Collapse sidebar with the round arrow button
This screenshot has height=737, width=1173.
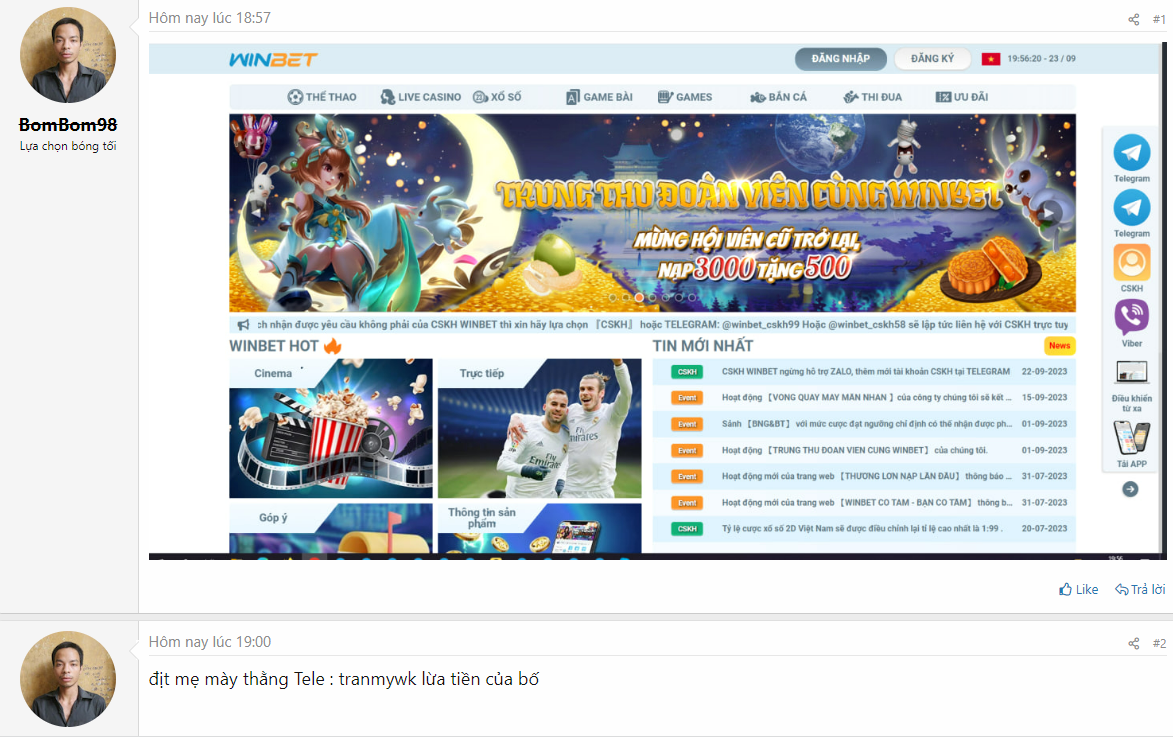point(1130,489)
